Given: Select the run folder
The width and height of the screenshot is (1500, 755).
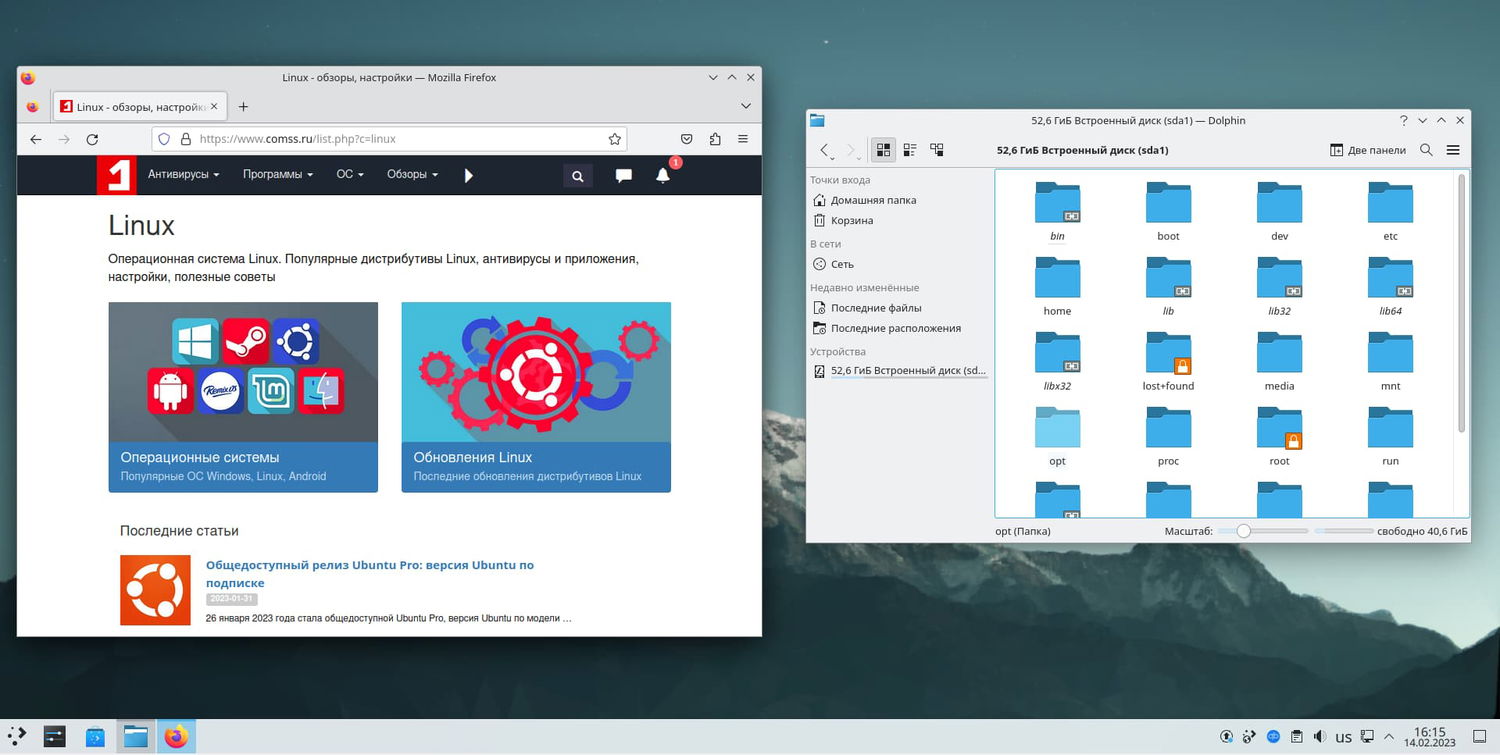Looking at the screenshot, I should pyautogui.click(x=1390, y=437).
